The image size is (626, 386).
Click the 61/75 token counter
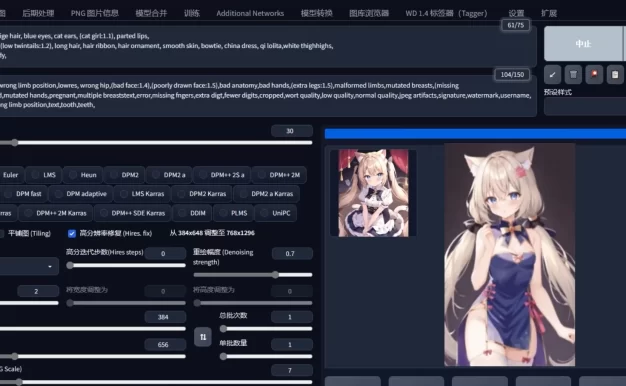(x=515, y=25)
